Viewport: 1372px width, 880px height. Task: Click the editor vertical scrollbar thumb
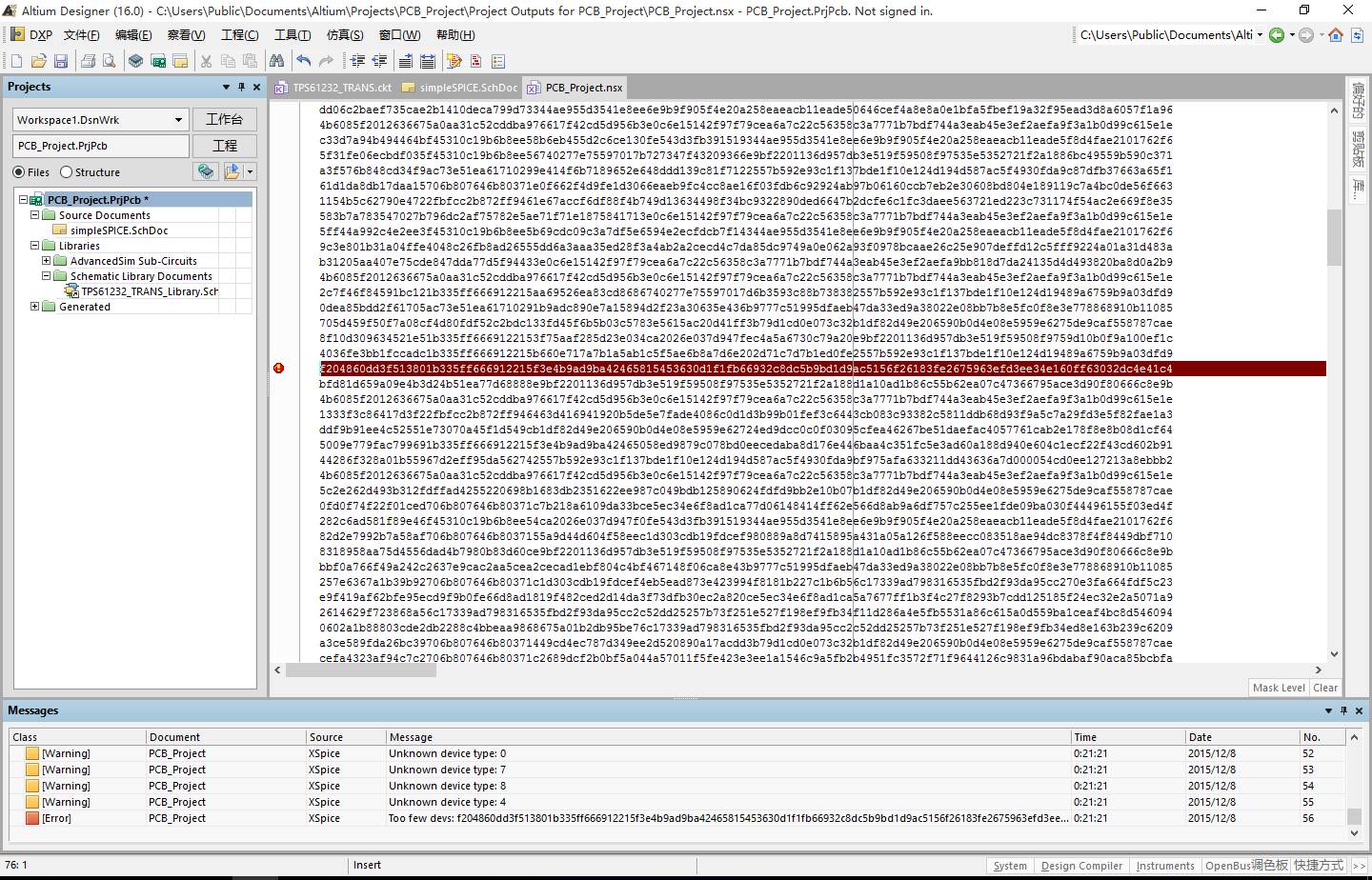[x=1334, y=236]
